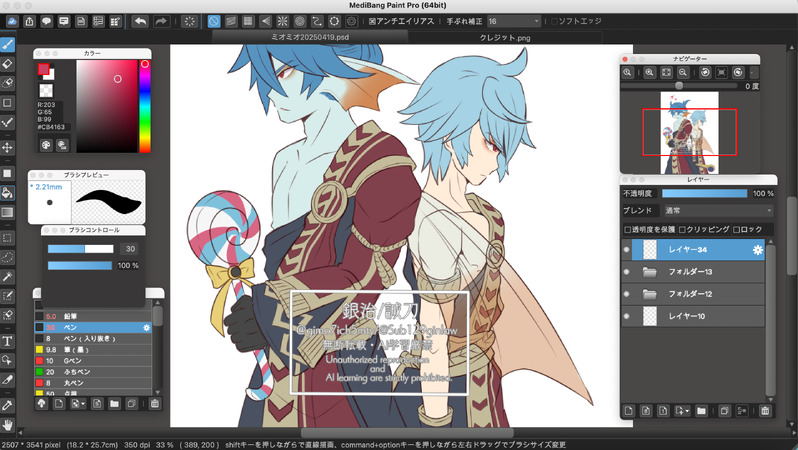Viewport: 798px width, 450px height.
Task: Select the Hand pan tool
Action: point(7,425)
